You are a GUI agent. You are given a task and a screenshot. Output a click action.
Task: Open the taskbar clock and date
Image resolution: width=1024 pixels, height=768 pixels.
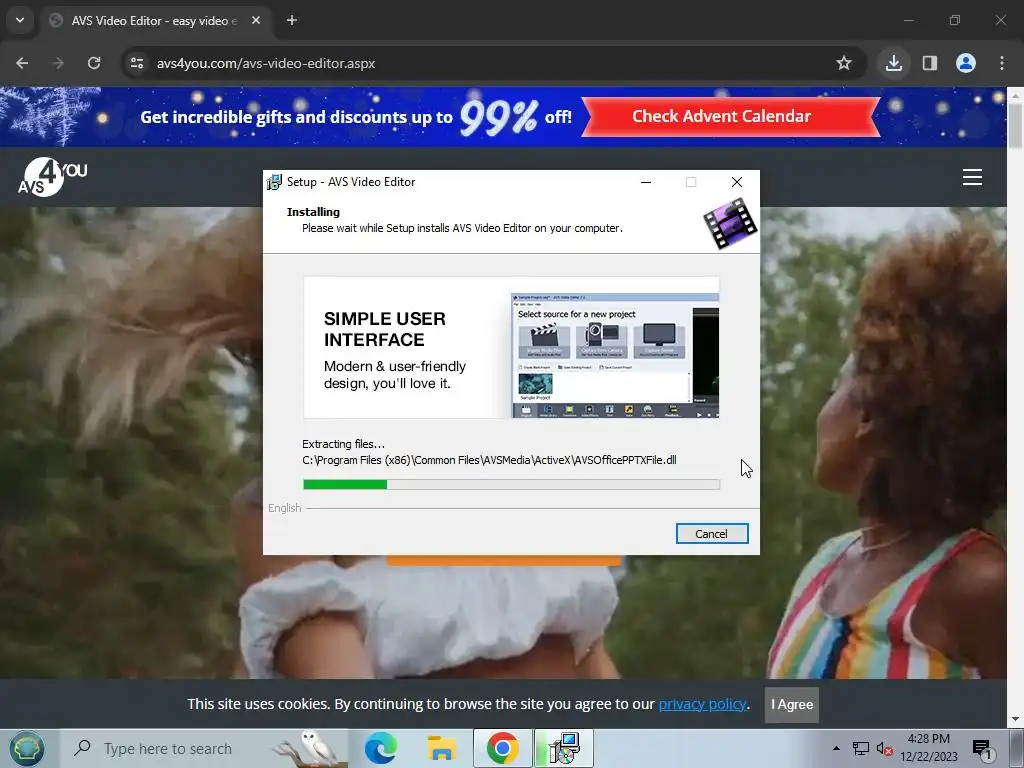929,748
